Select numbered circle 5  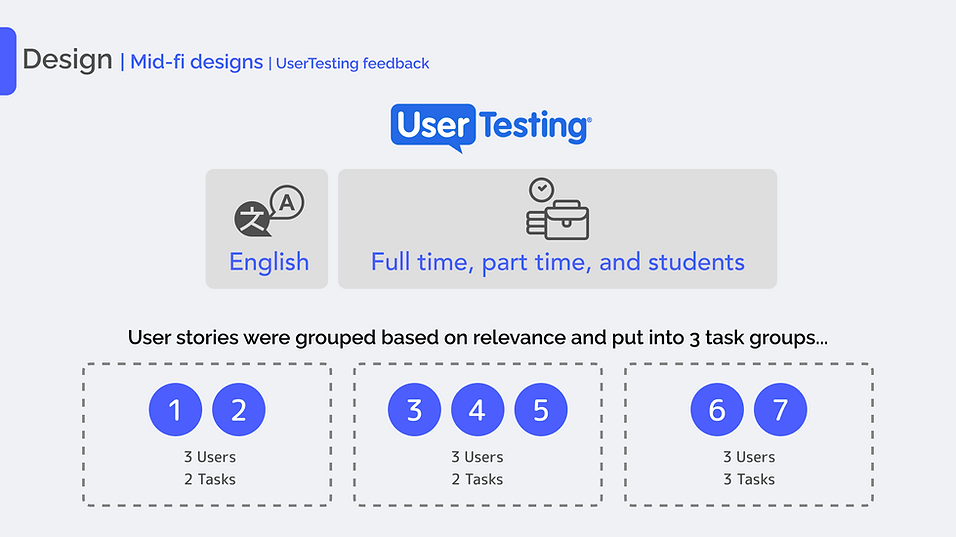541,410
